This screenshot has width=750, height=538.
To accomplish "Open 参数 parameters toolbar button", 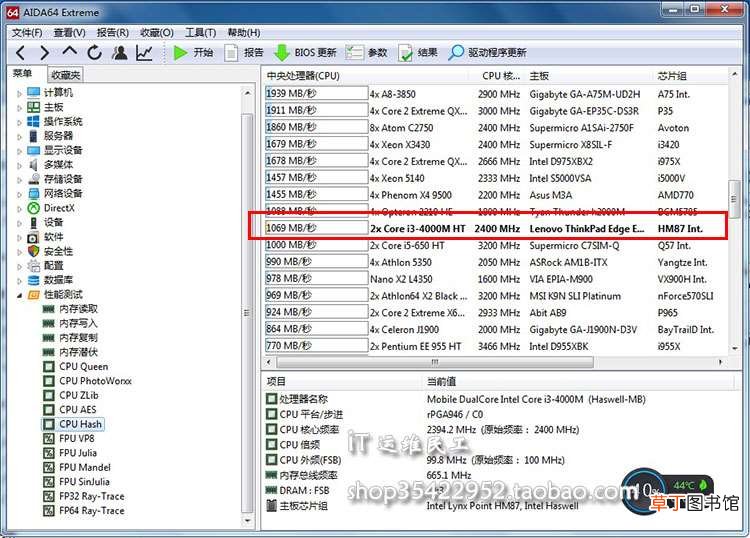I will 366,53.
